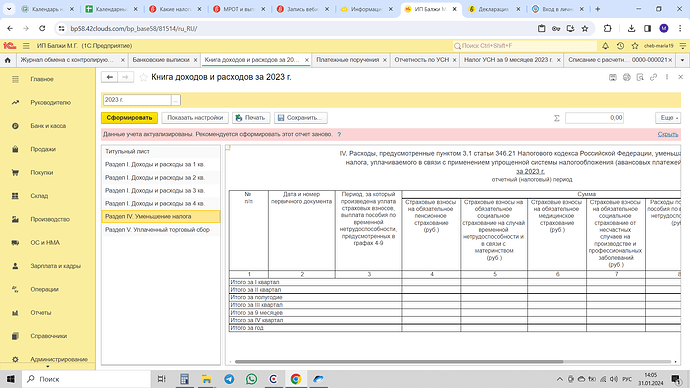690x388 pixels.
Task: Switch to Налог УСН за 9 месяцев tab
Action: [x=508, y=60]
